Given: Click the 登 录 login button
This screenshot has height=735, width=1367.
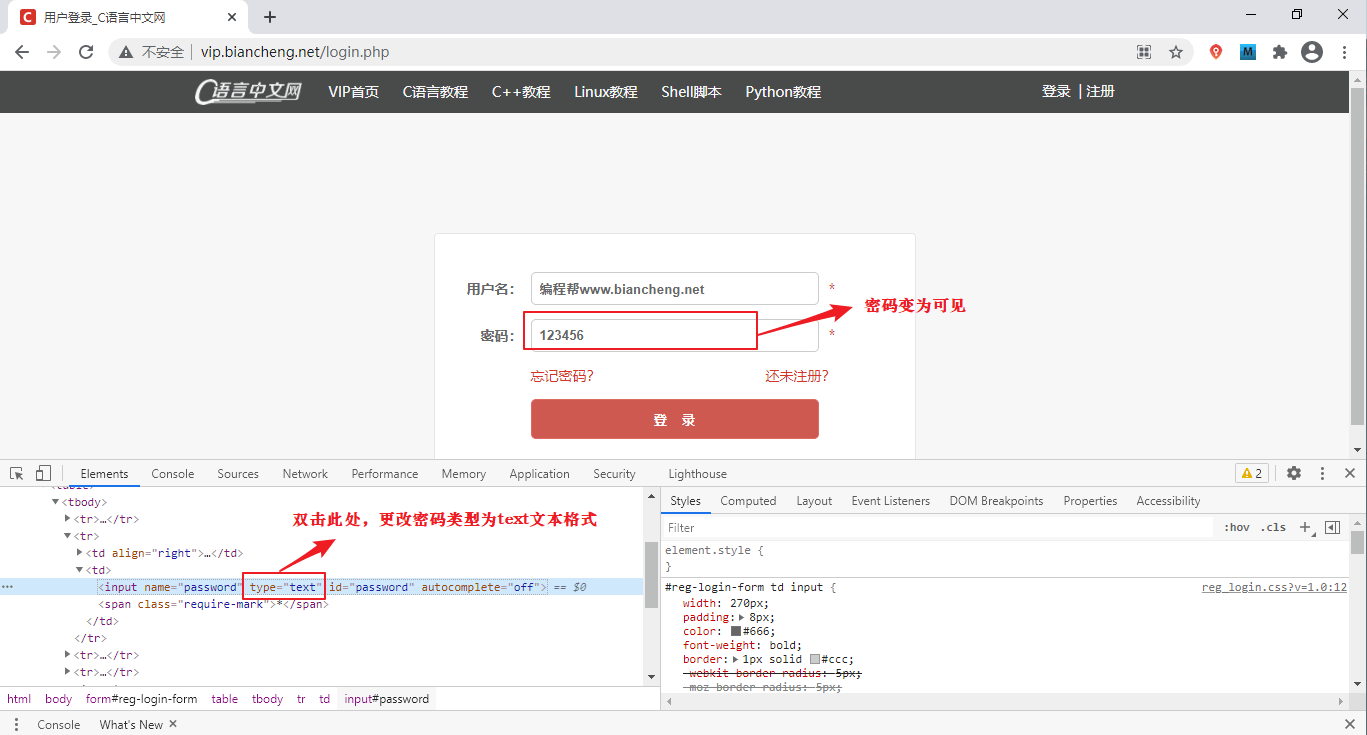Looking at the screenshot, I should point(675,419).
